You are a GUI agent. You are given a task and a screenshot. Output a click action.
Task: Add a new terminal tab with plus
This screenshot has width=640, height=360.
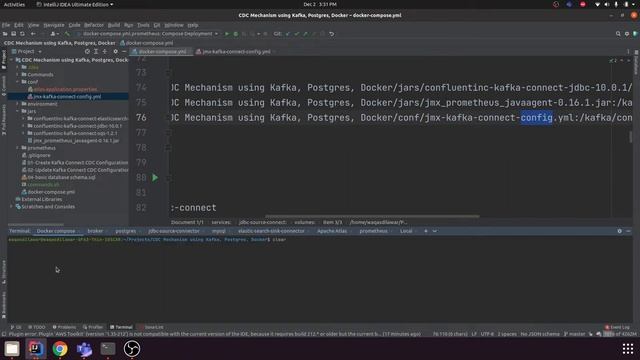coord(426,231)
